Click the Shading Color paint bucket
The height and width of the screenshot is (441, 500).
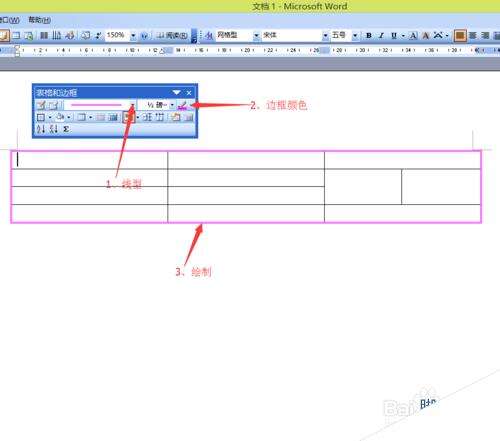(x=60, y=117)
